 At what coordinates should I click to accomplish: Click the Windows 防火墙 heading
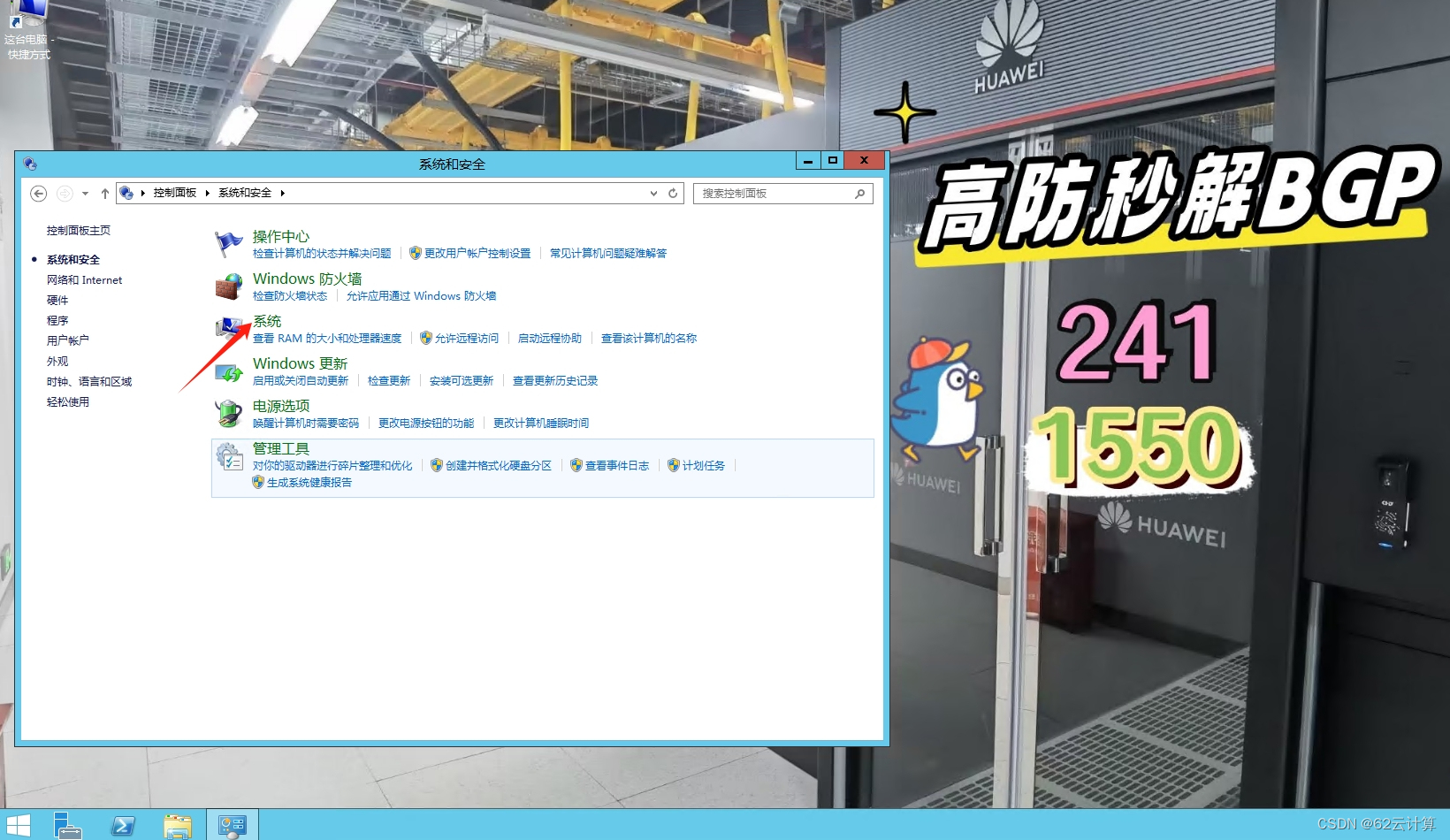[308, 279]
